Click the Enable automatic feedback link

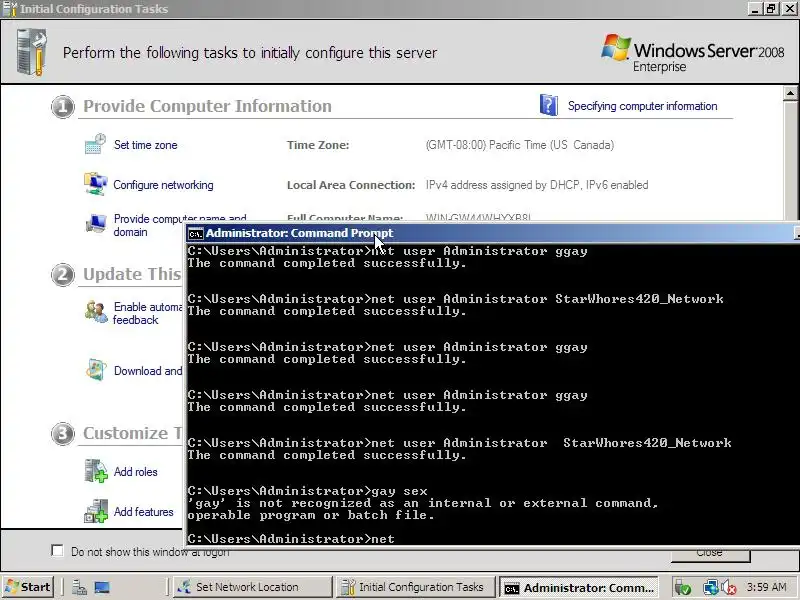point(147,313)
